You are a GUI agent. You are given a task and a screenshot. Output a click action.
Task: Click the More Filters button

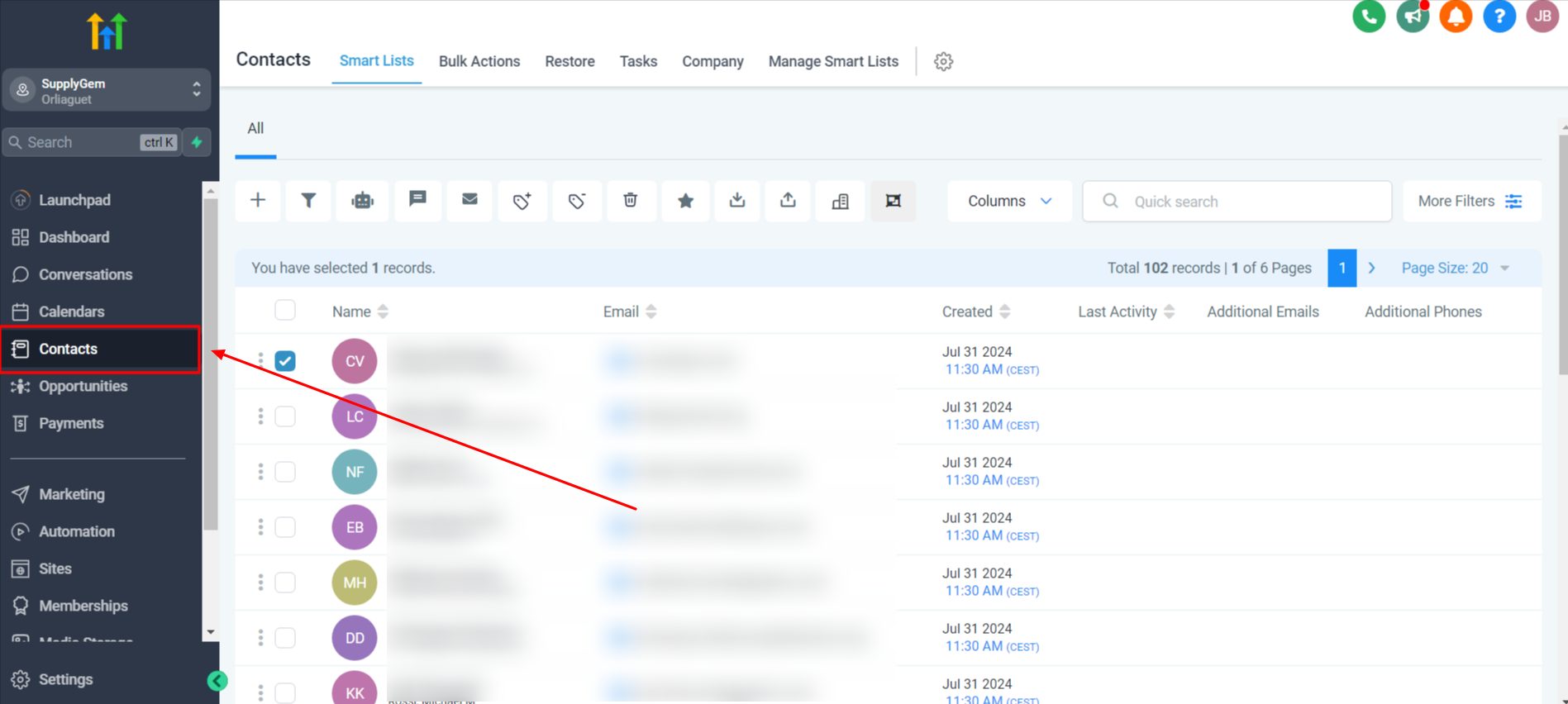[1470, 201]
